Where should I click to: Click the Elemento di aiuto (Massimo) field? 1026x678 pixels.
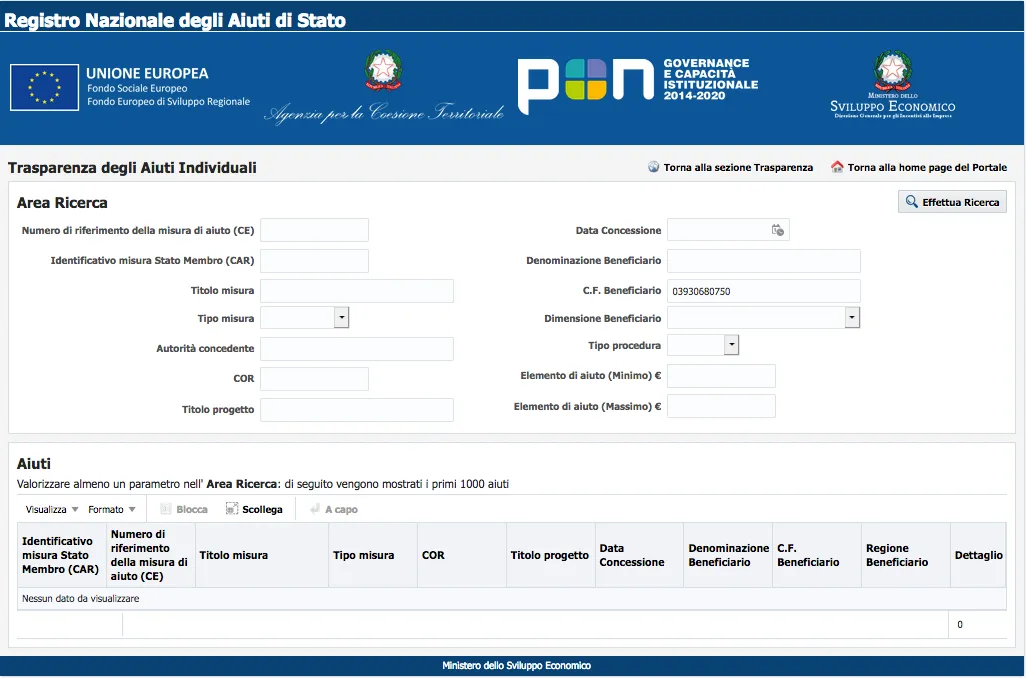[x=721, y=406]
